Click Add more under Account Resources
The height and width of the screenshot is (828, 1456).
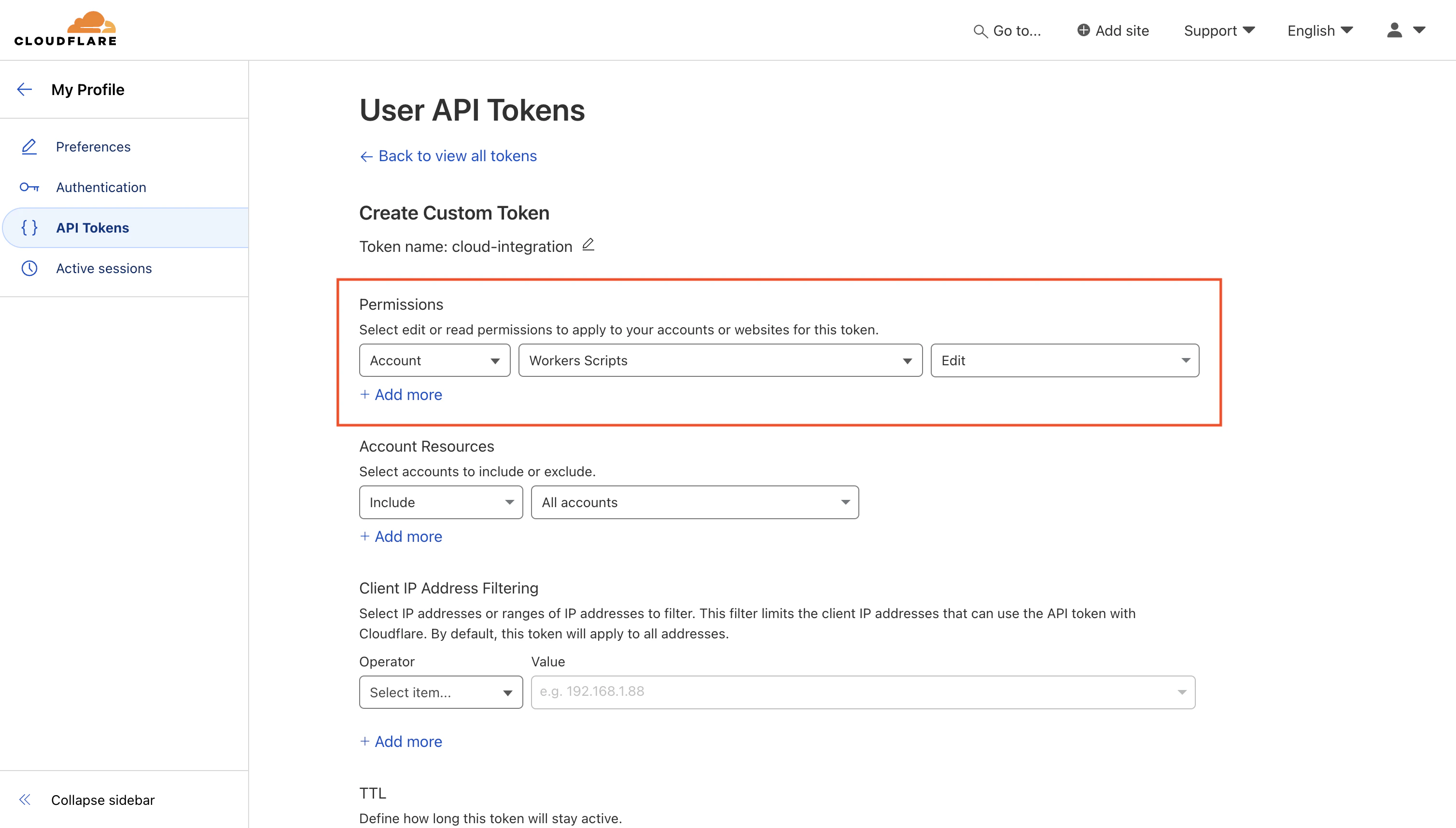(401, 536)
